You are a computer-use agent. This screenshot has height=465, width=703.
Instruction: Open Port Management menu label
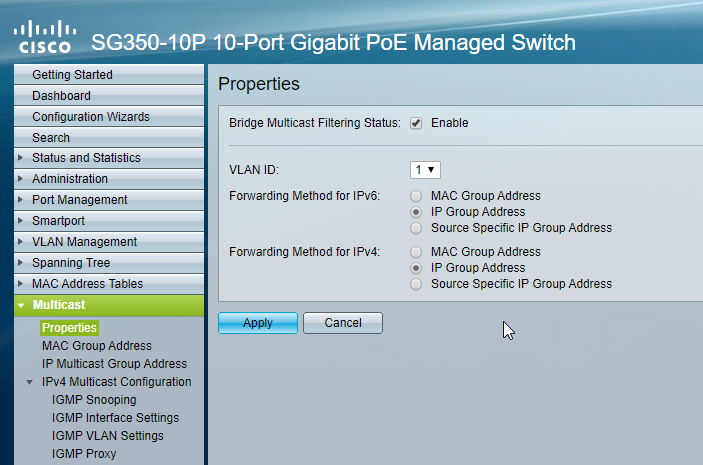80,200
